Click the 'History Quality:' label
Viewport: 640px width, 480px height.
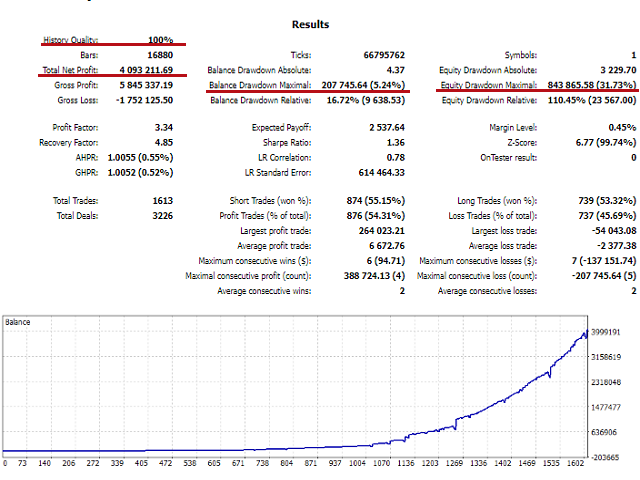[71, 40]
